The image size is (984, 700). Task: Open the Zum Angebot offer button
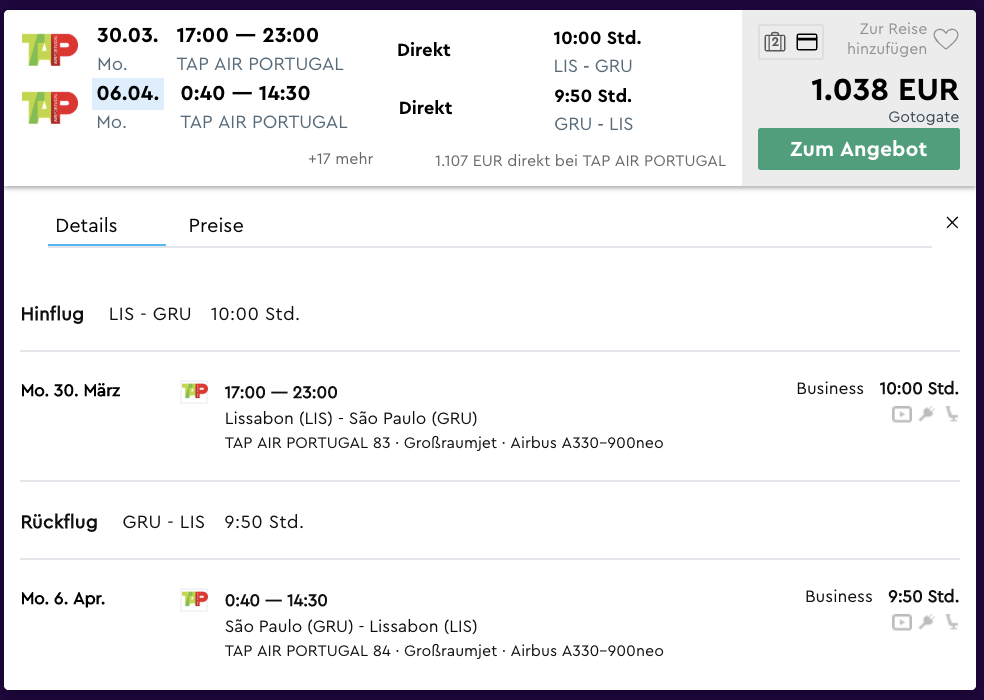pos(858,149)
